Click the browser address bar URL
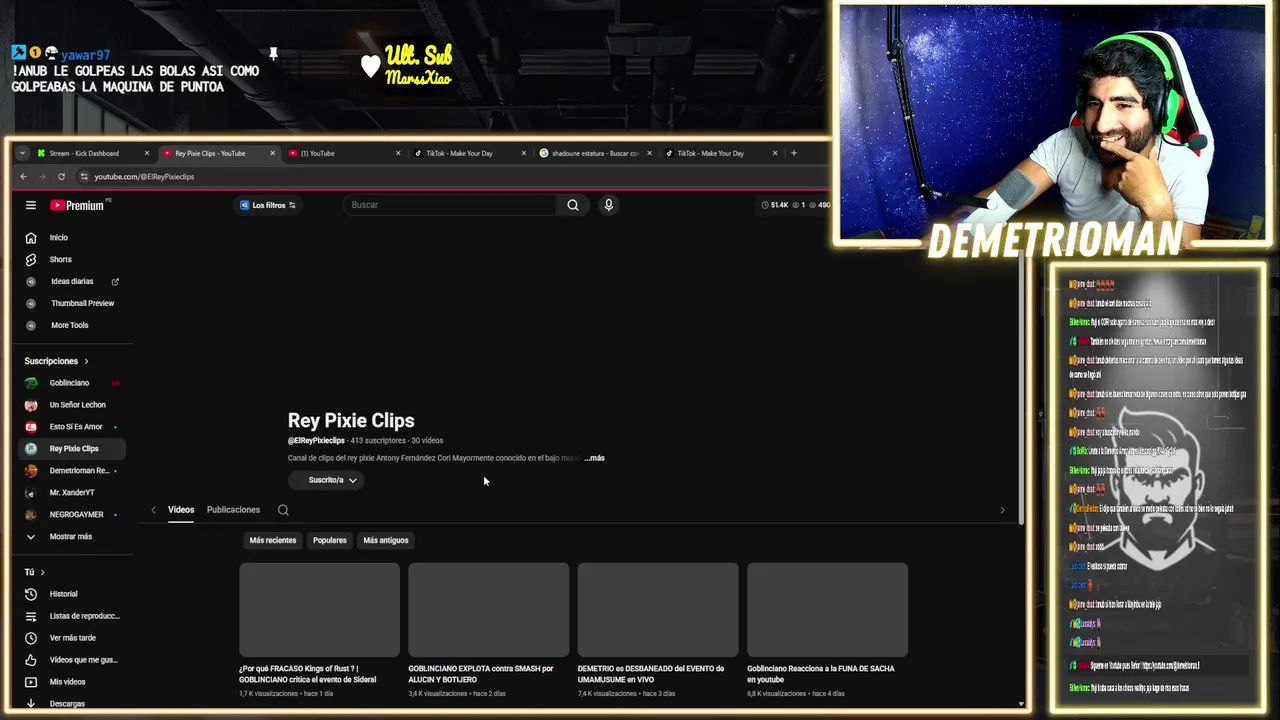This screenshot has height=720, width=1280. 144,176
